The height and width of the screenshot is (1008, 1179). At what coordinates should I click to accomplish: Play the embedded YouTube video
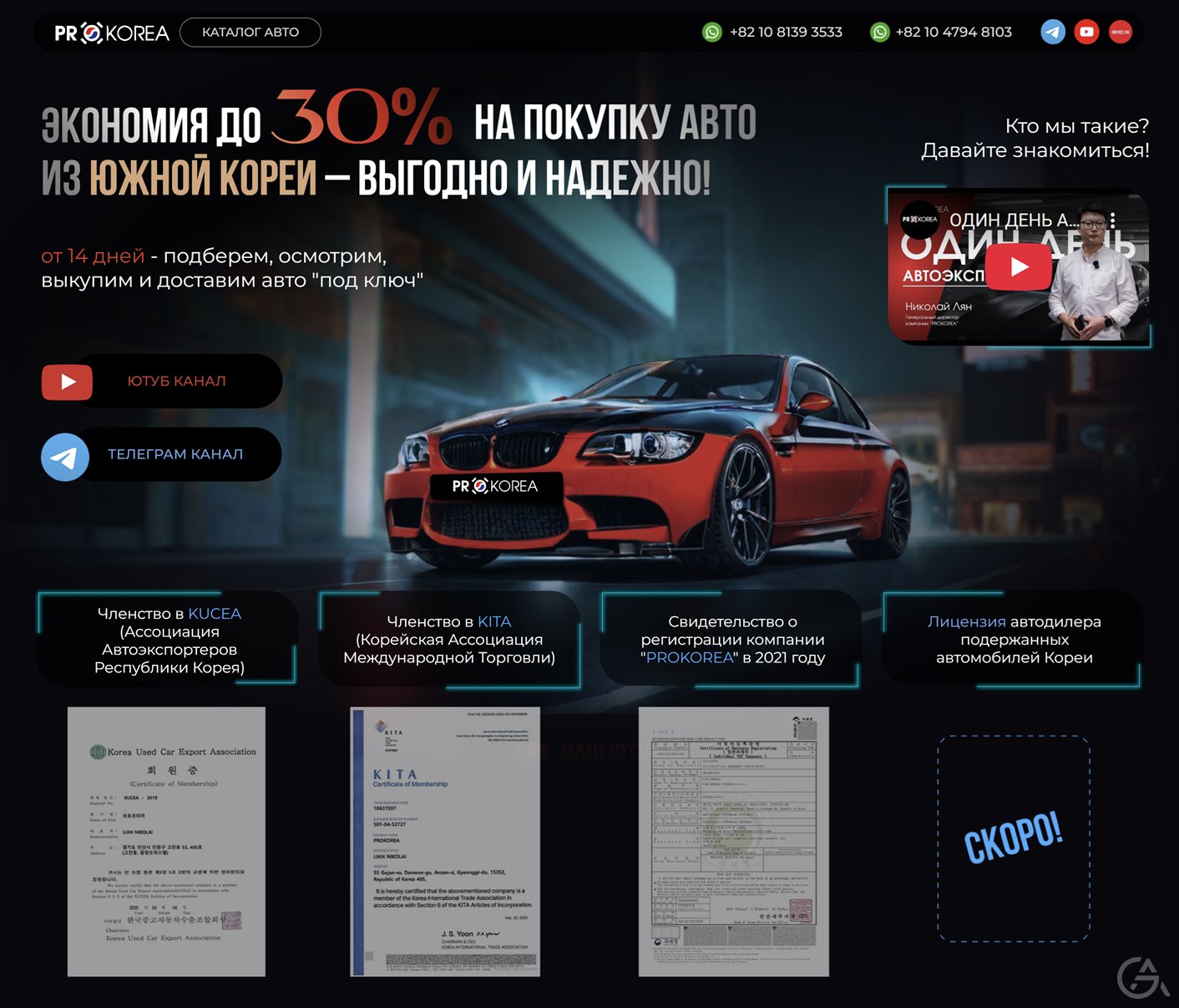[1019, 266]
